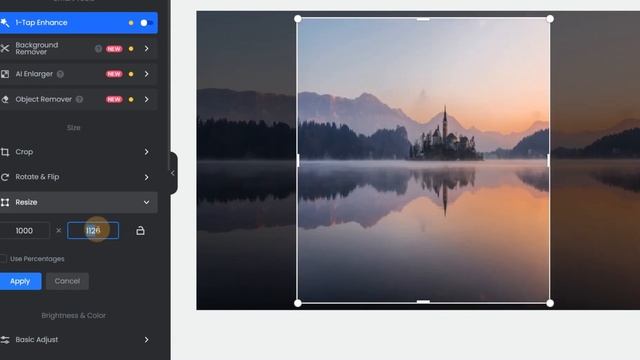Expand the Object Remover chevron
640x360 pixels.
tap(147, 99)
